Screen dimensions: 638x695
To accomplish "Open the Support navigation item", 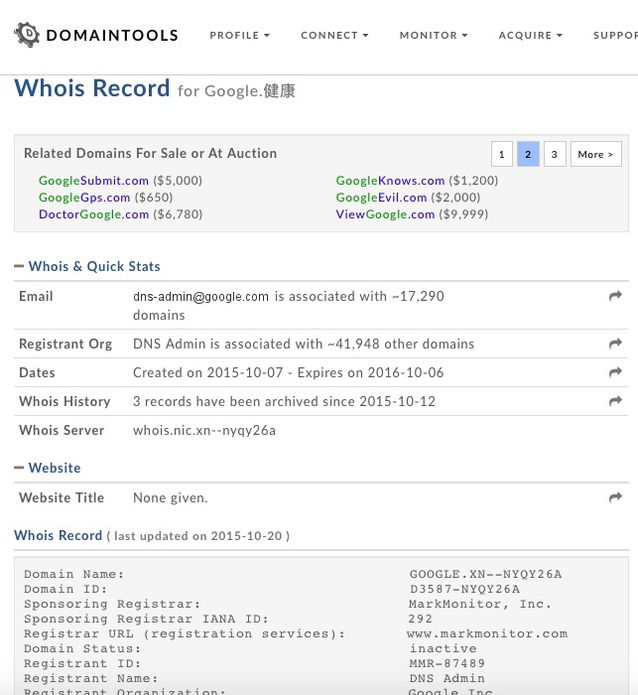I will tap(614, 36).
